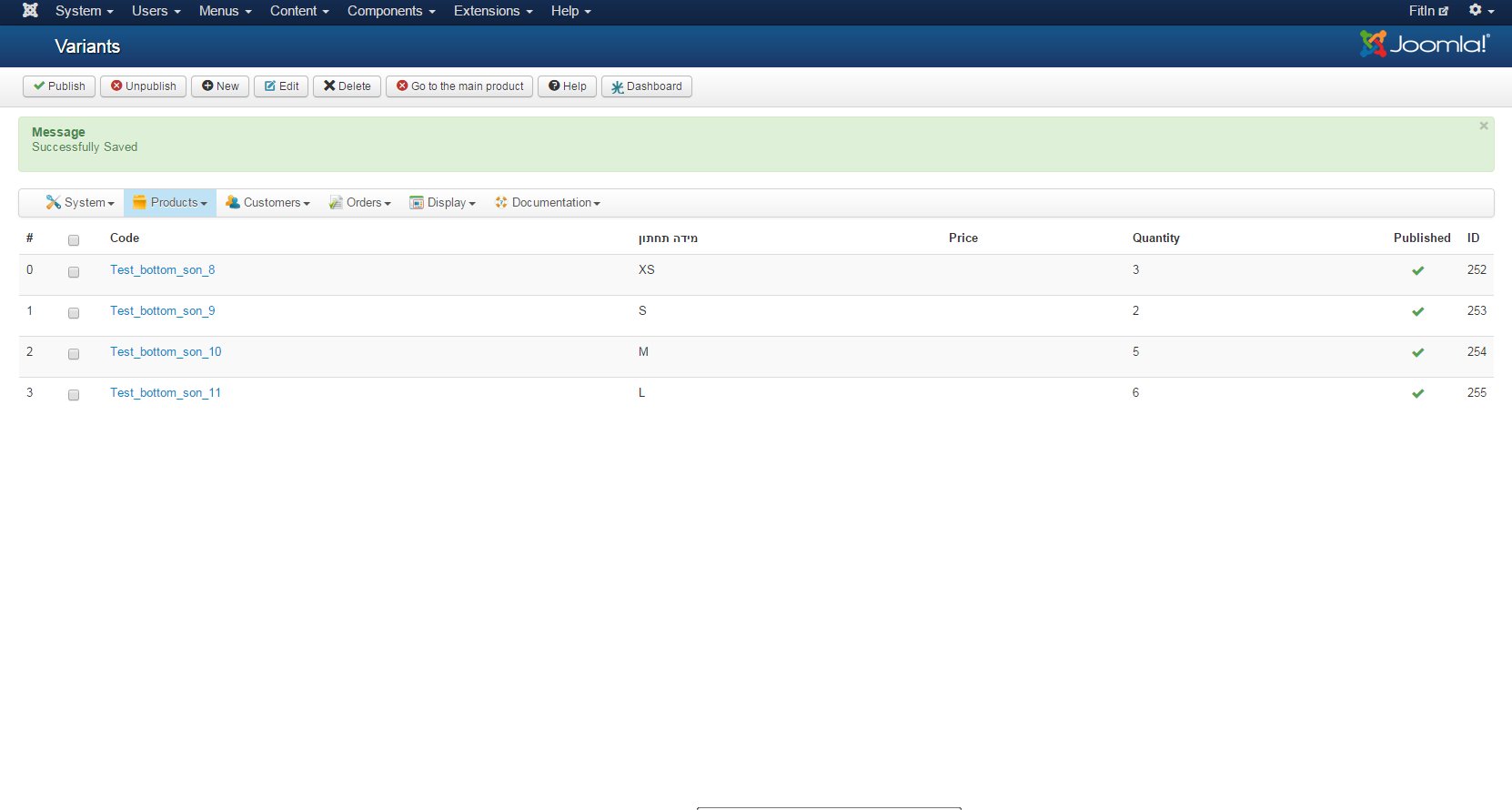
Task: Toggle published status for Test_bottom_son_9
Action: coord(1417,311)
